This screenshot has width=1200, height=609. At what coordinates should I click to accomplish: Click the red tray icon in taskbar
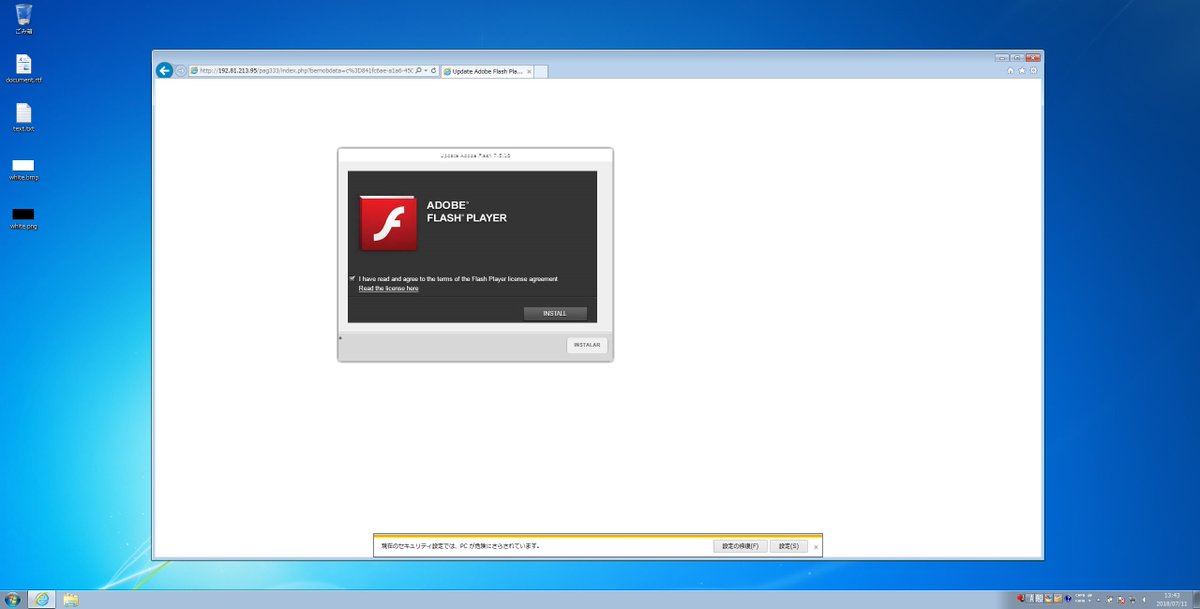click(1020, 598)
